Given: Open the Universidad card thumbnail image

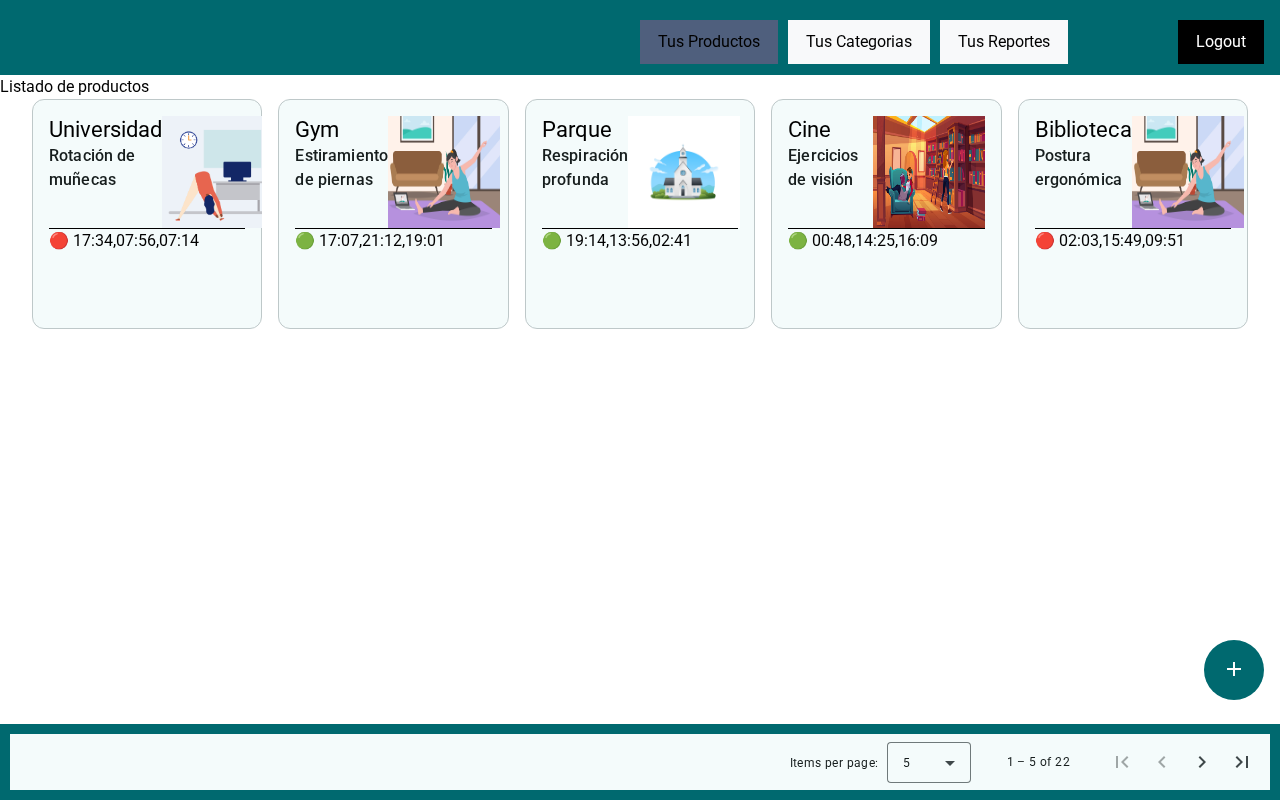Looking at the screenshot, I should coord(212,172).
